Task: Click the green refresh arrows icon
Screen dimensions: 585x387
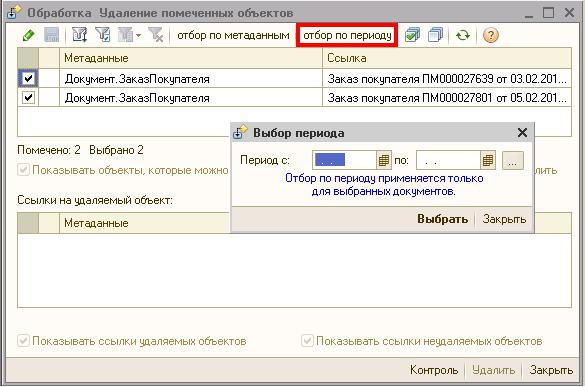Action: (463, 35)
